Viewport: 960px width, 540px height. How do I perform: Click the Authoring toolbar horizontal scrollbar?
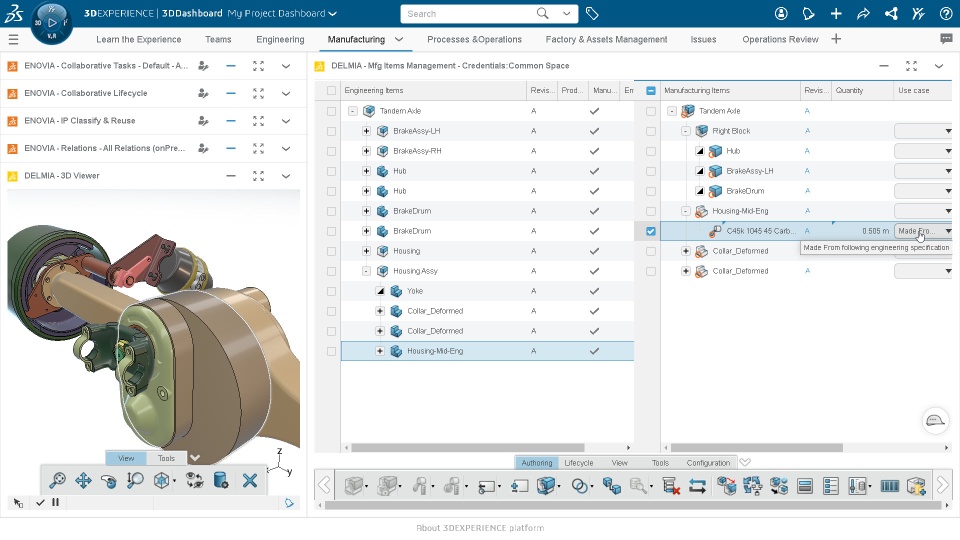tap(632, 506)
